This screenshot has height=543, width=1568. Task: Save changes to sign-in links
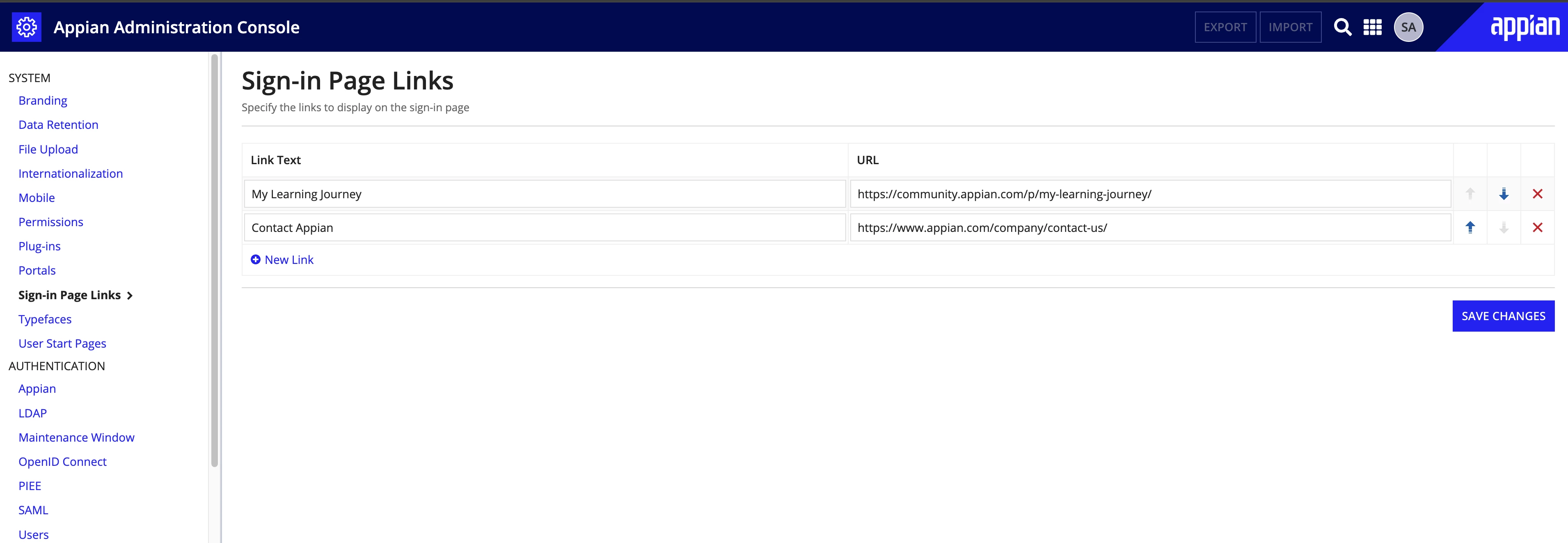click(1503, 316)
